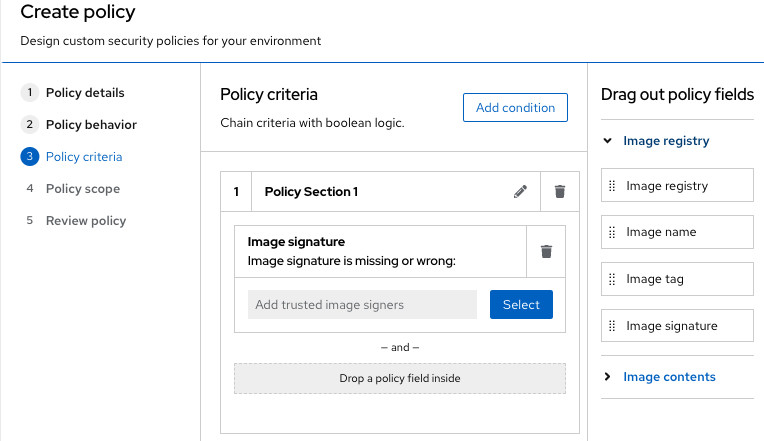The height and width of the screenshot is (441, 764).
Task: Grab the drag handle of Image signature field
Action: (x=612, y=326)
